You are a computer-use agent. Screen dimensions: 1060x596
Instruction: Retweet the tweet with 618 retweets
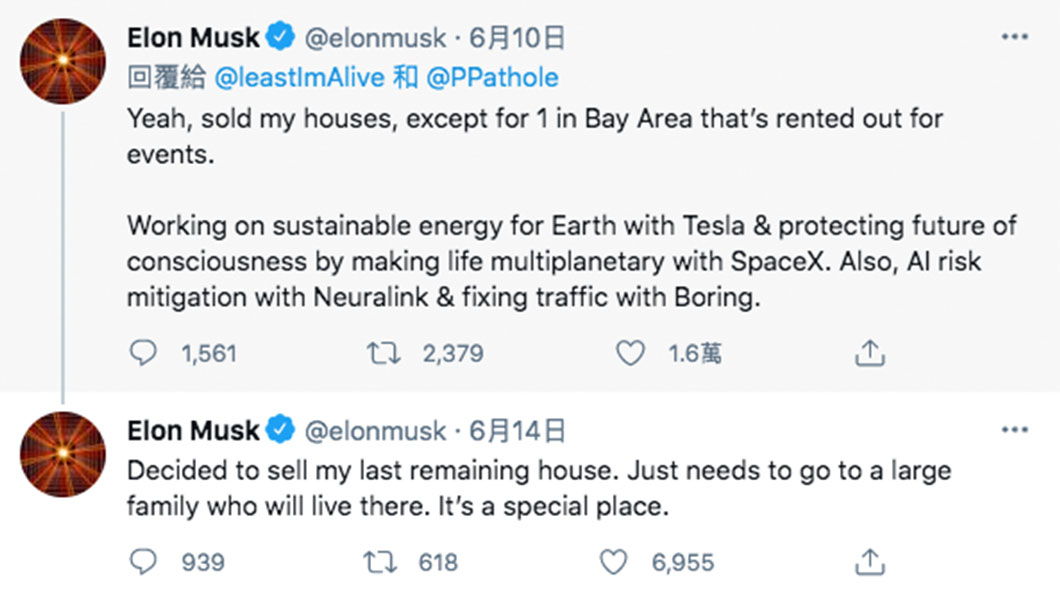coord(380,562)
